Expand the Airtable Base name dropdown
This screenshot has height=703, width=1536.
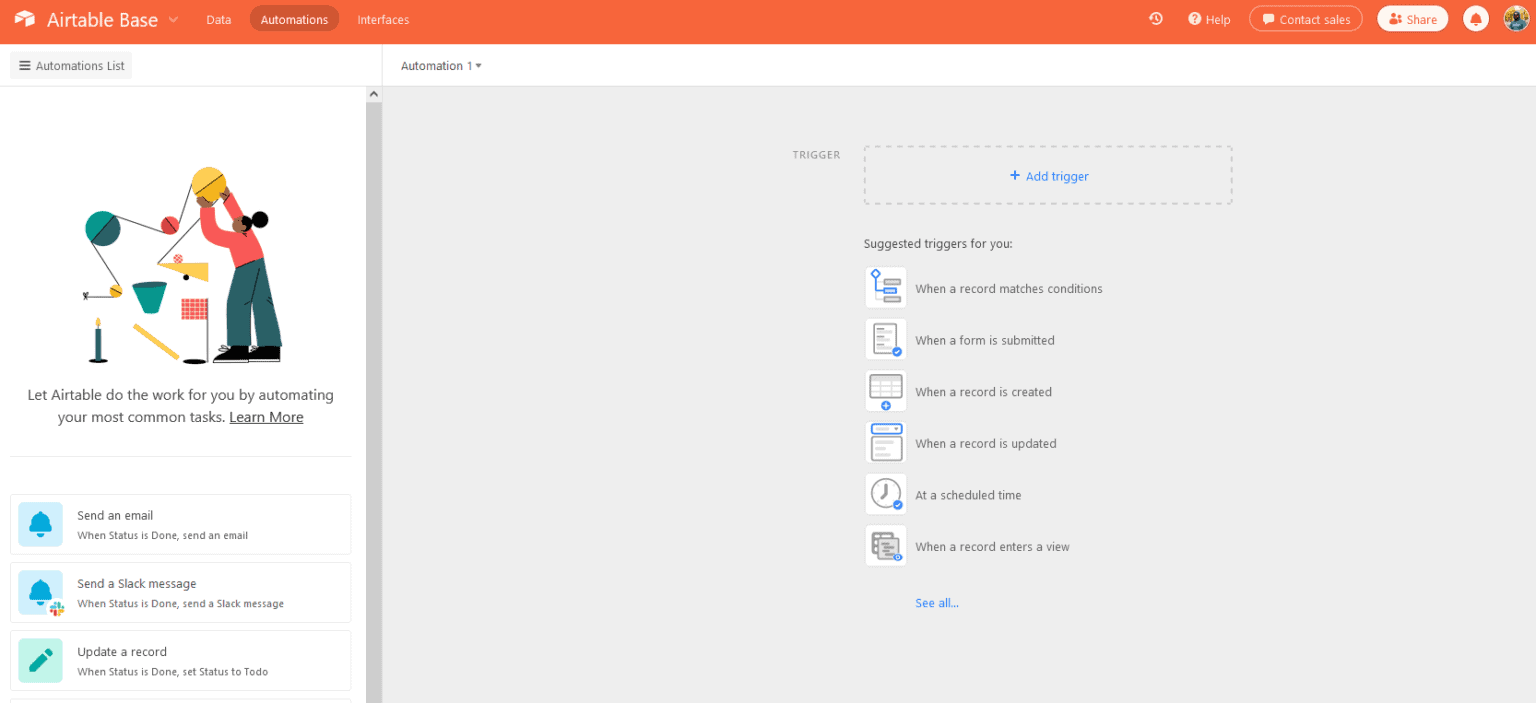click(174, 19)
